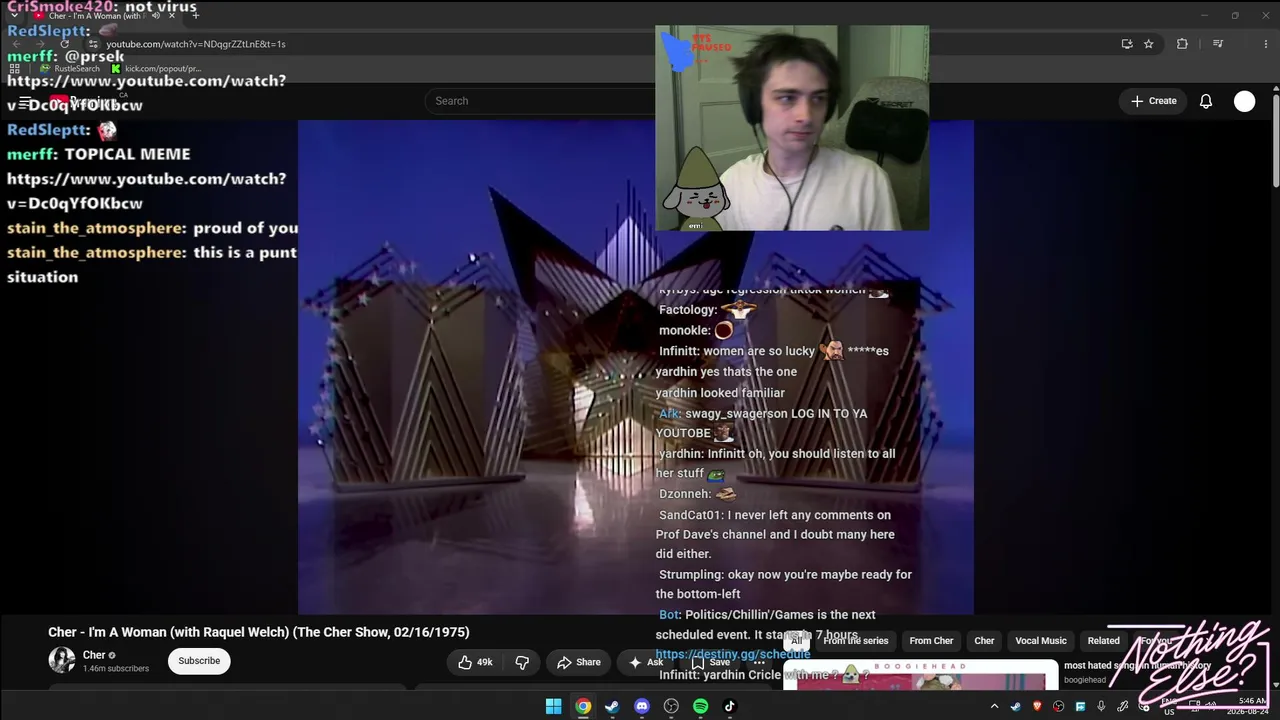
Task: Share the Cher video
Action: click(579, 662)
